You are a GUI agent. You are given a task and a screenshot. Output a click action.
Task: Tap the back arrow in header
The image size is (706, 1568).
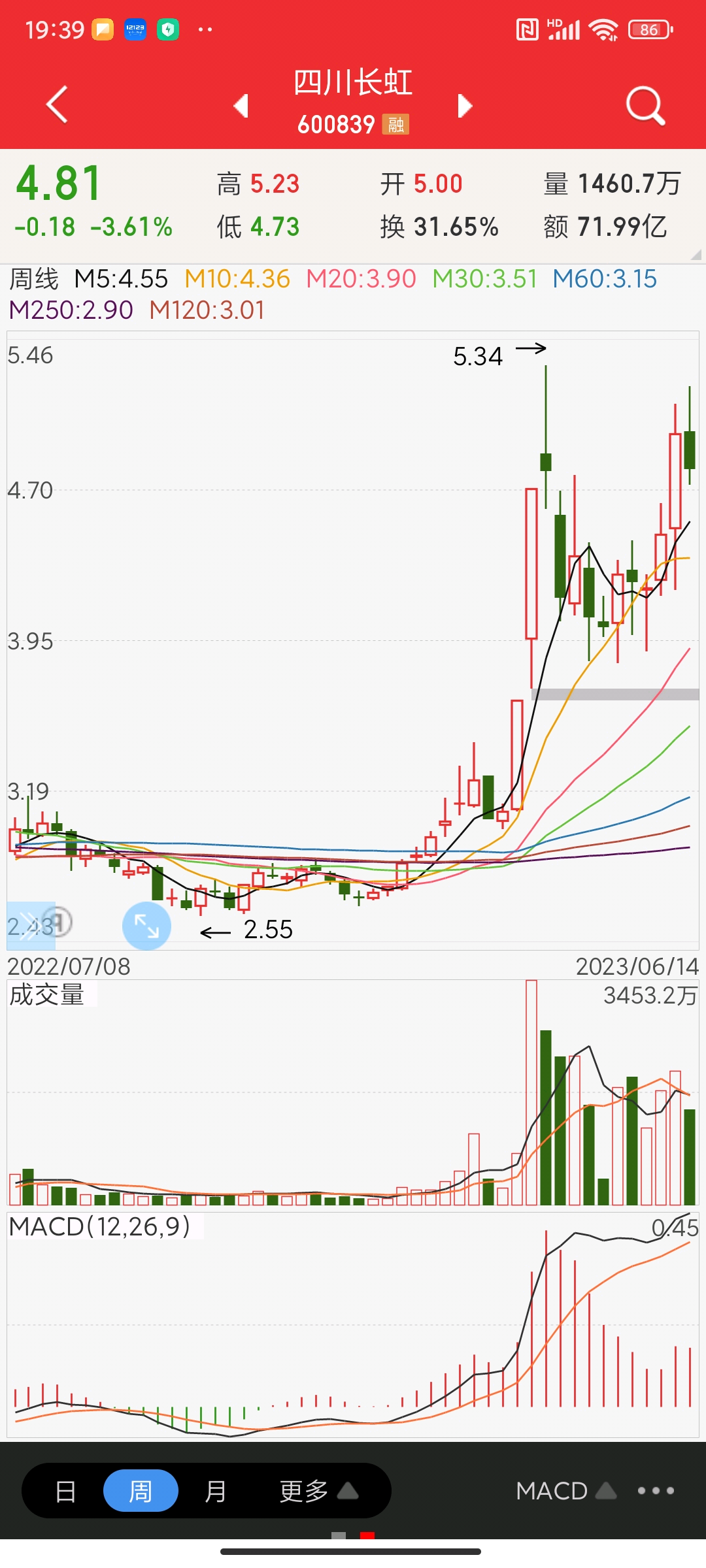pyautogui.click(x=57, y=105)
